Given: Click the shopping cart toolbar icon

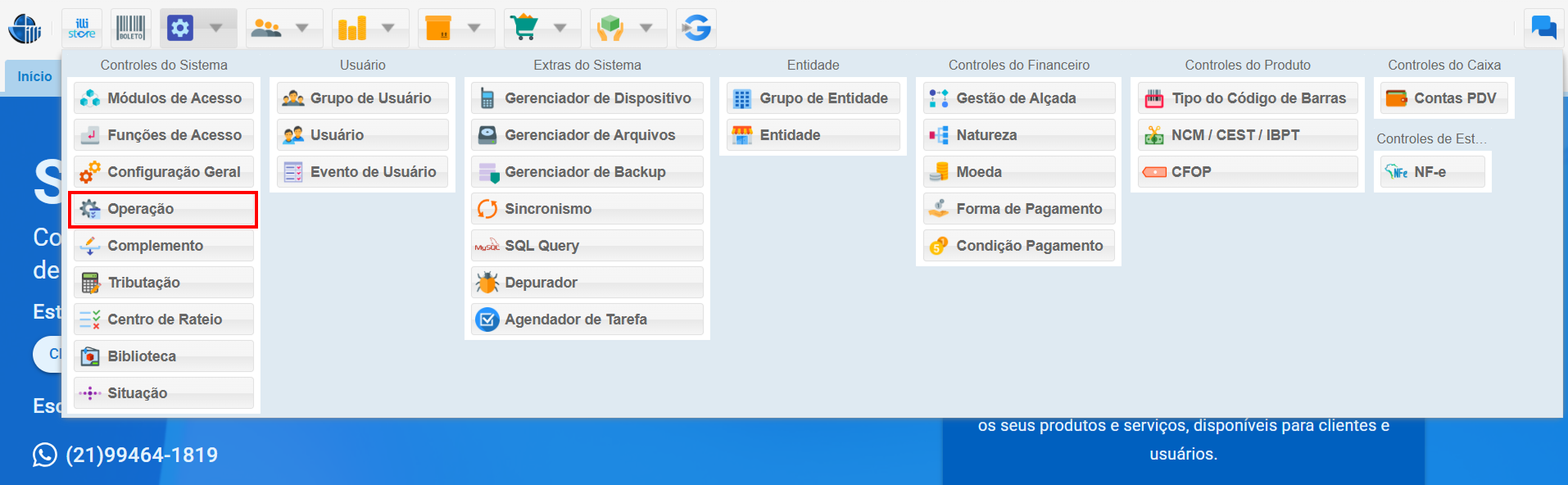Looking at the screenshot, I should pos(524,29).
